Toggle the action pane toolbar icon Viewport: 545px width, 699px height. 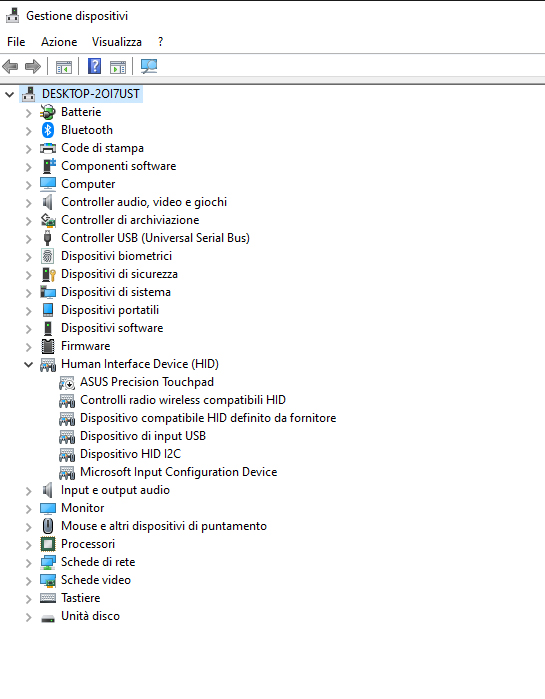pyautogui.click(x=118, y=67)
